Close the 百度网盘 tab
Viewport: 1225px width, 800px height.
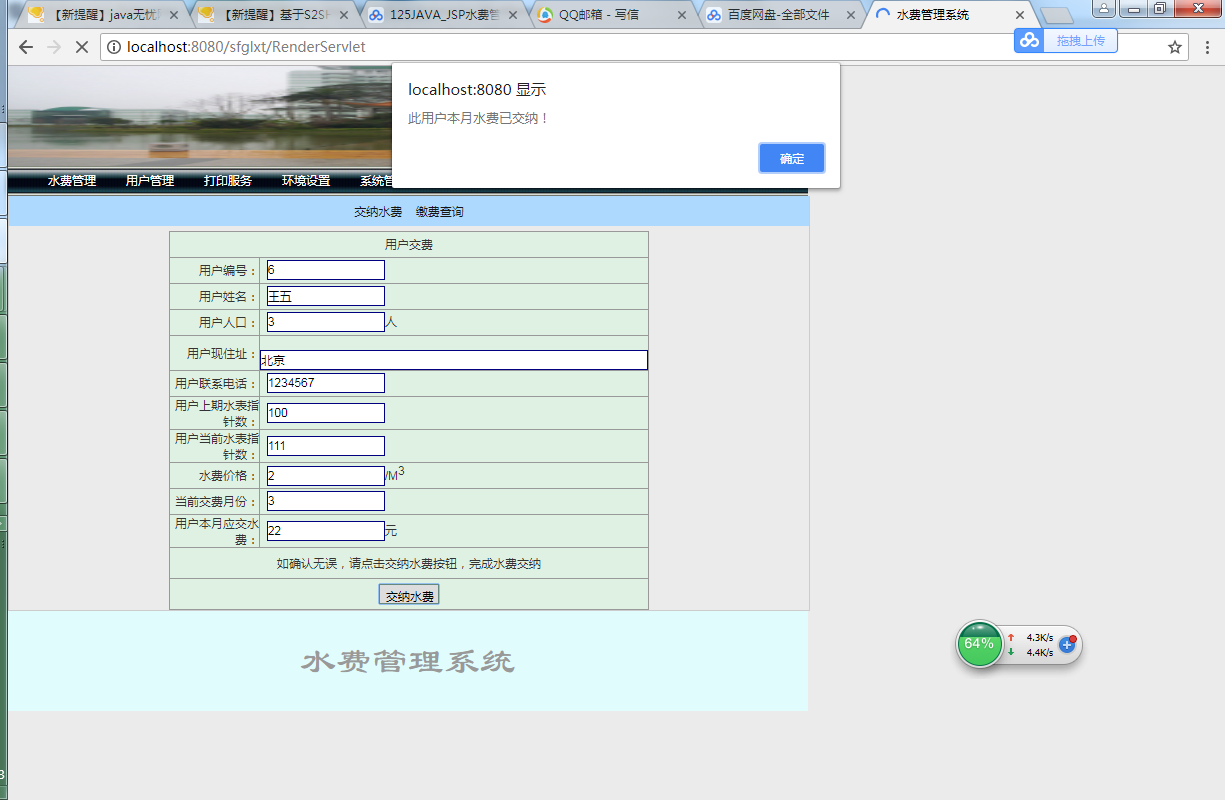tap(852, 15)
